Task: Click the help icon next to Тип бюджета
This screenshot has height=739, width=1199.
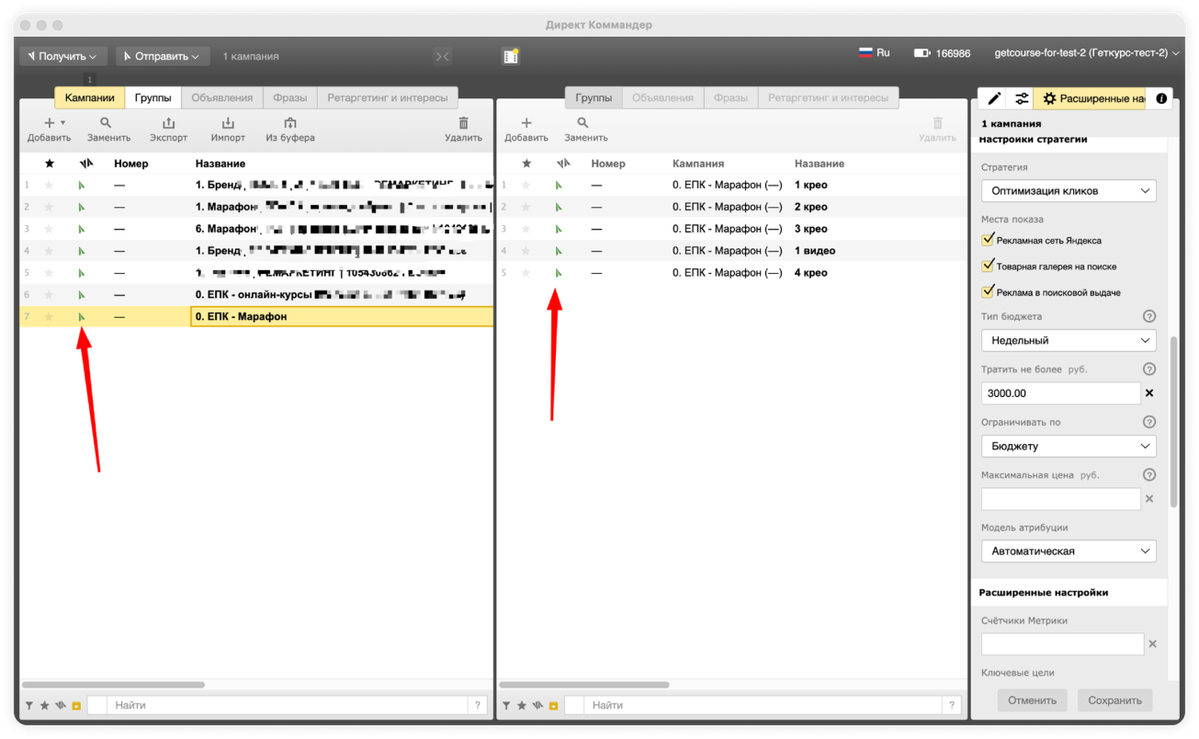Action: tap(1149, 316)
